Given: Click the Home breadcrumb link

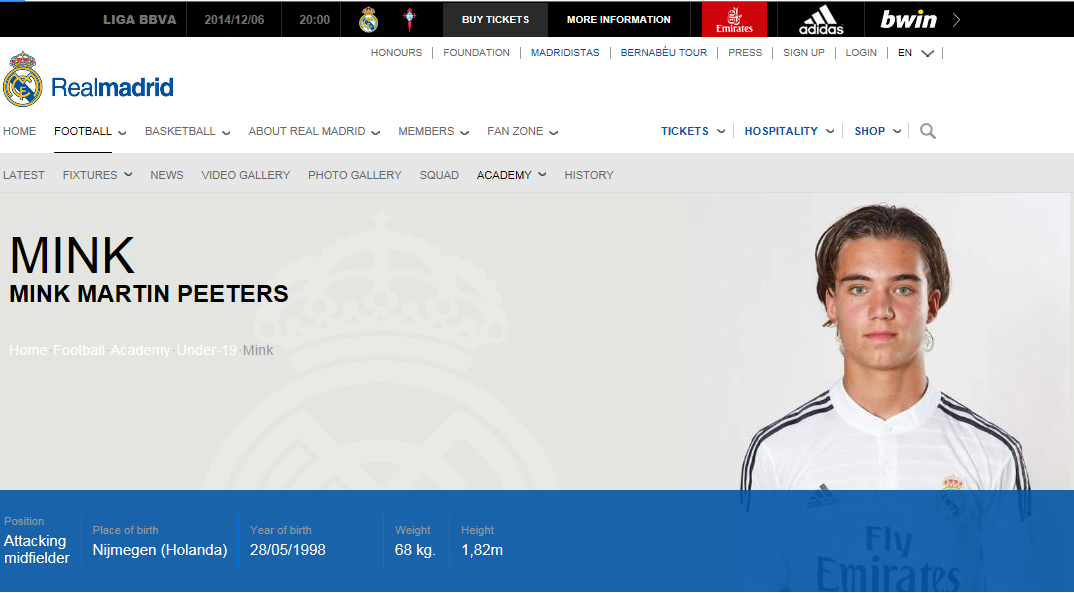Looking at the screenshot, I should click(x=28, y=350).
